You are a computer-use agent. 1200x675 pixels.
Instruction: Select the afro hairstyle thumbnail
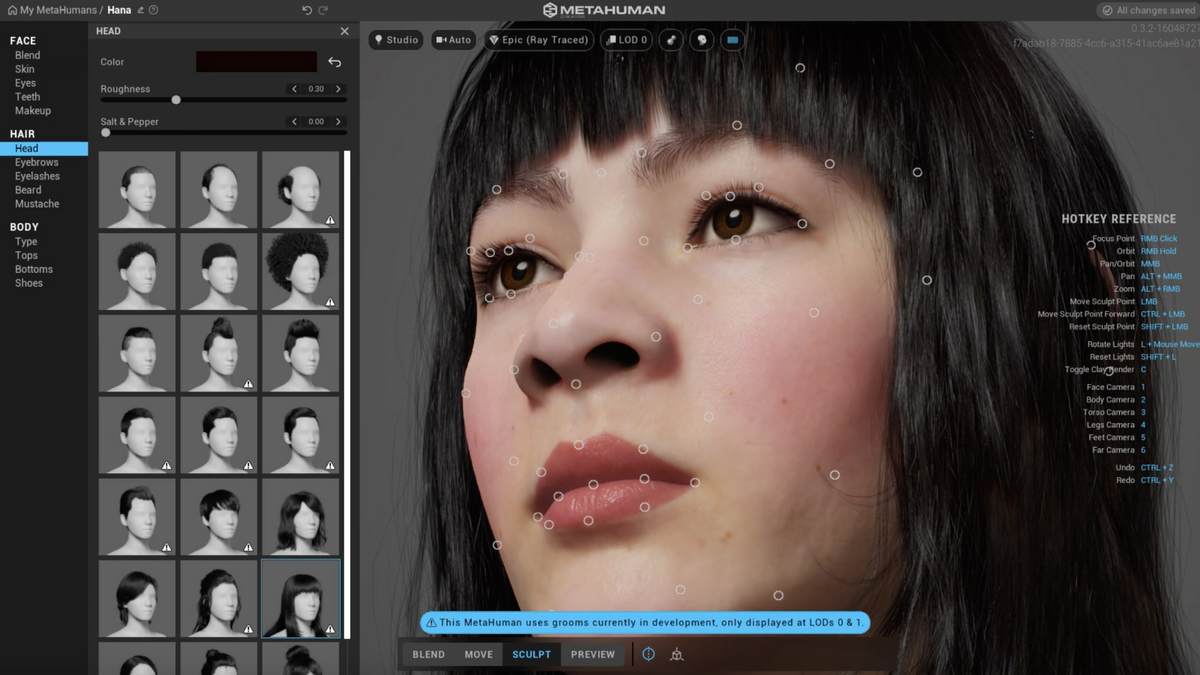(300, 271)
